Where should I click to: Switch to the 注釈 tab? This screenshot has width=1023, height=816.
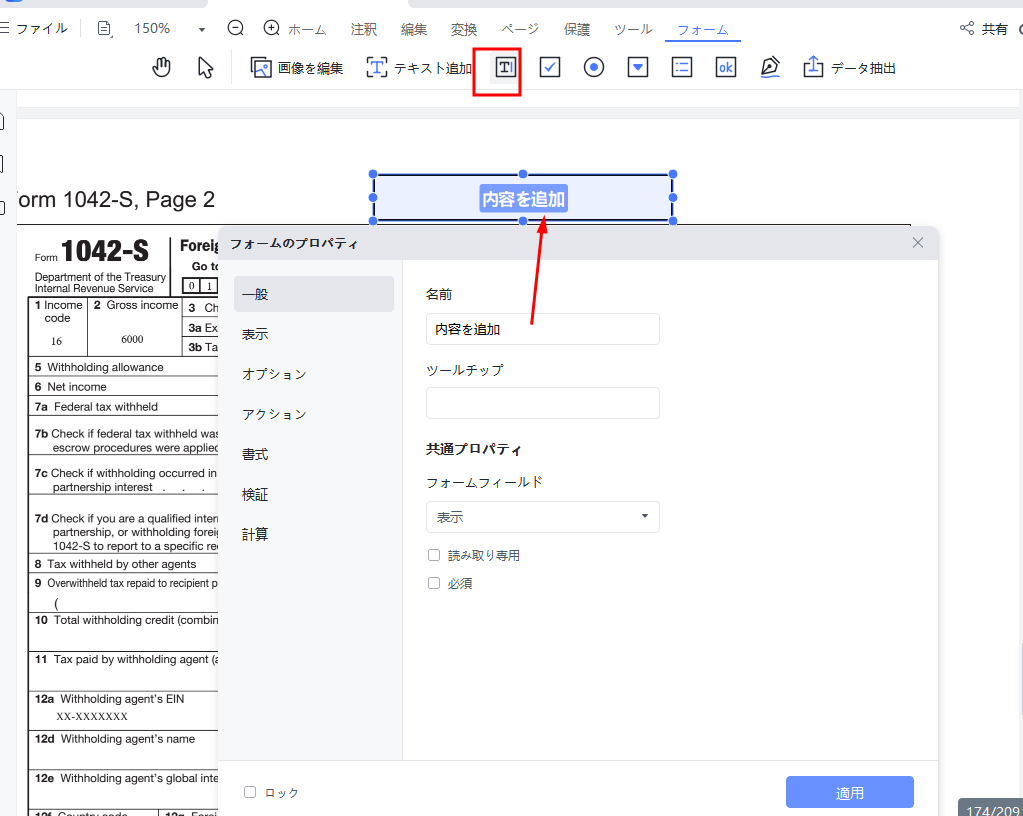point(364,29)
